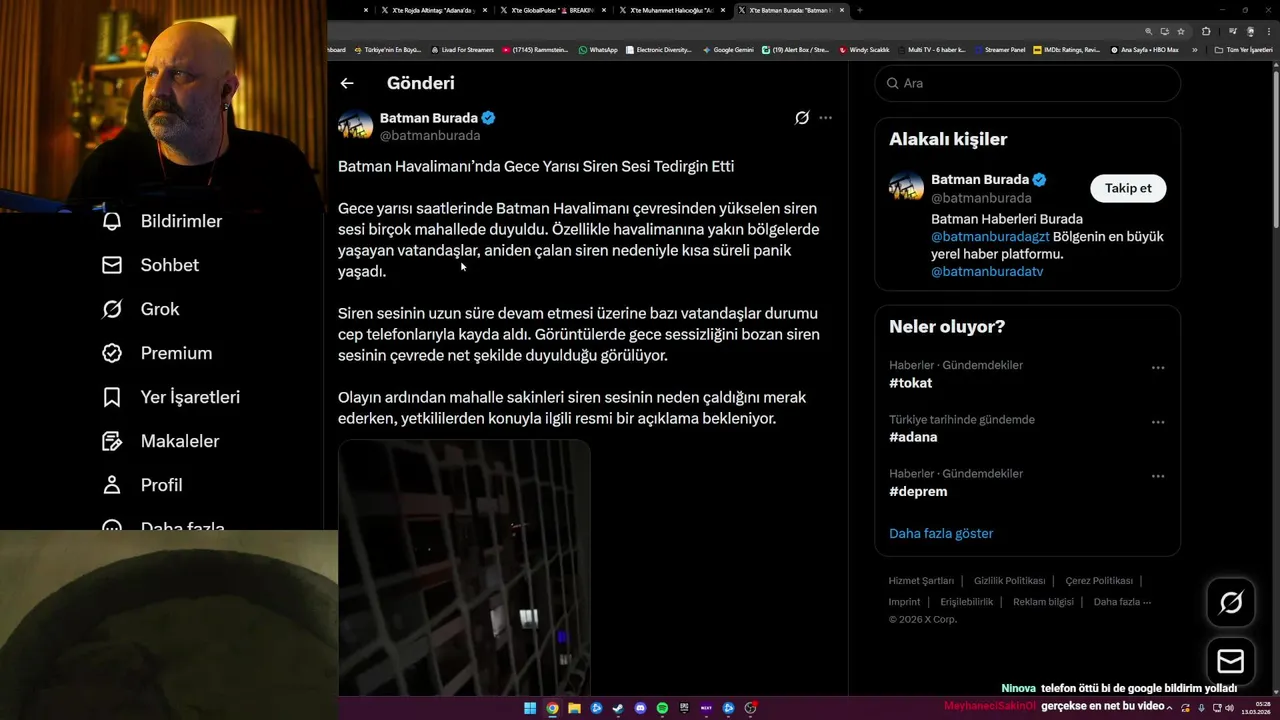Open the taskbar clock and date
Screen dimensions: 1280x720
click(x=1257, y=708)
